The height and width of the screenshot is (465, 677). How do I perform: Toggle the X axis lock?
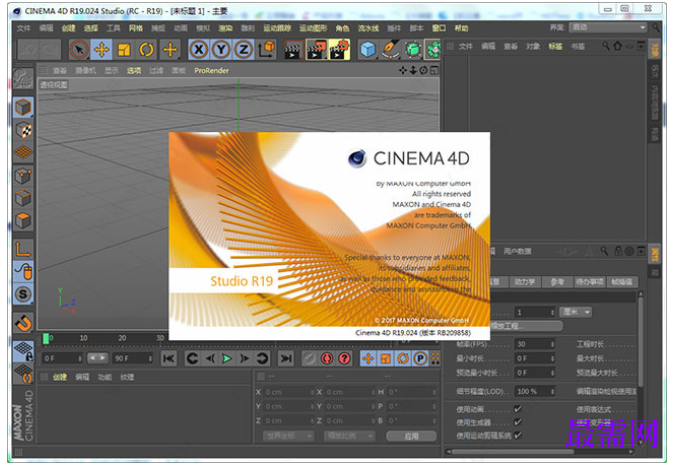[x=199, y=50]
